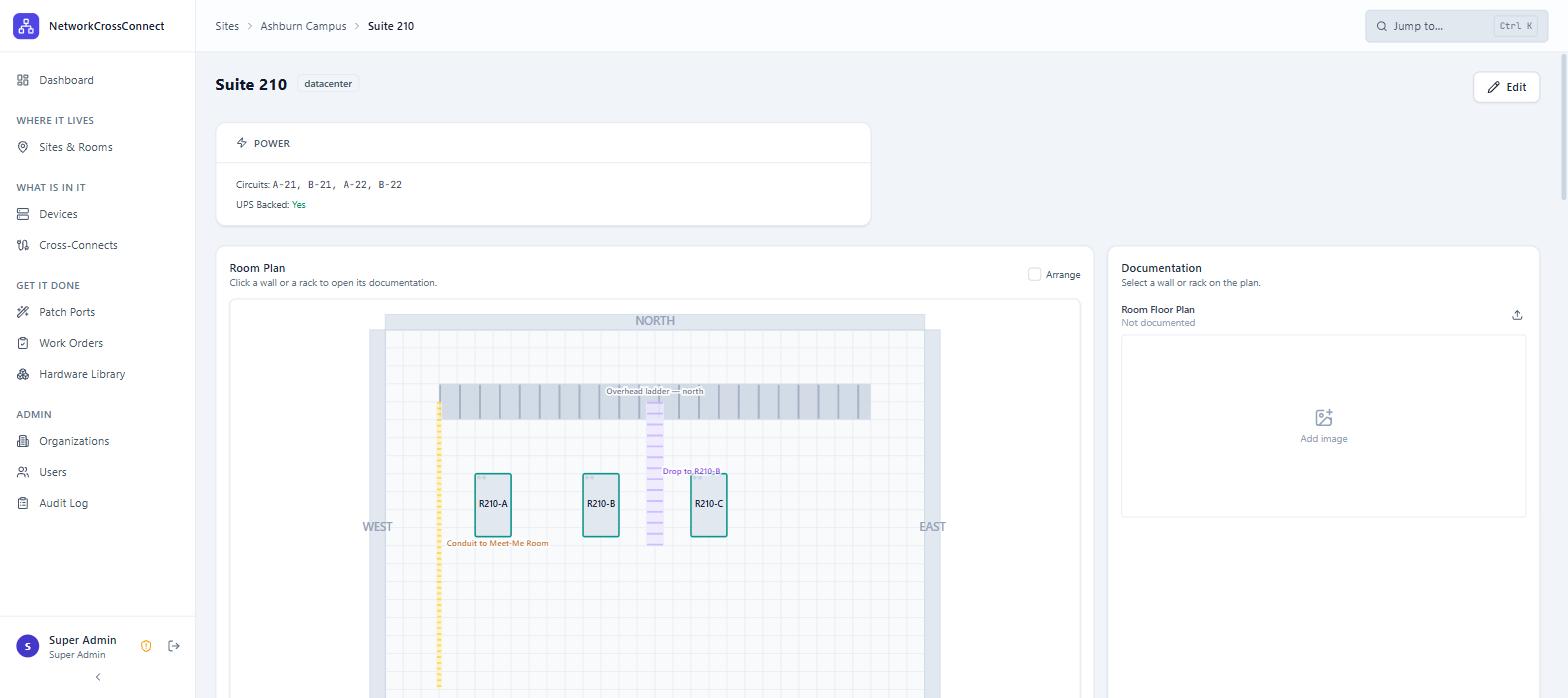Click the orange shield icon beside Super Admin
This screenshot has width=1568, height=698.
(146, 646)
